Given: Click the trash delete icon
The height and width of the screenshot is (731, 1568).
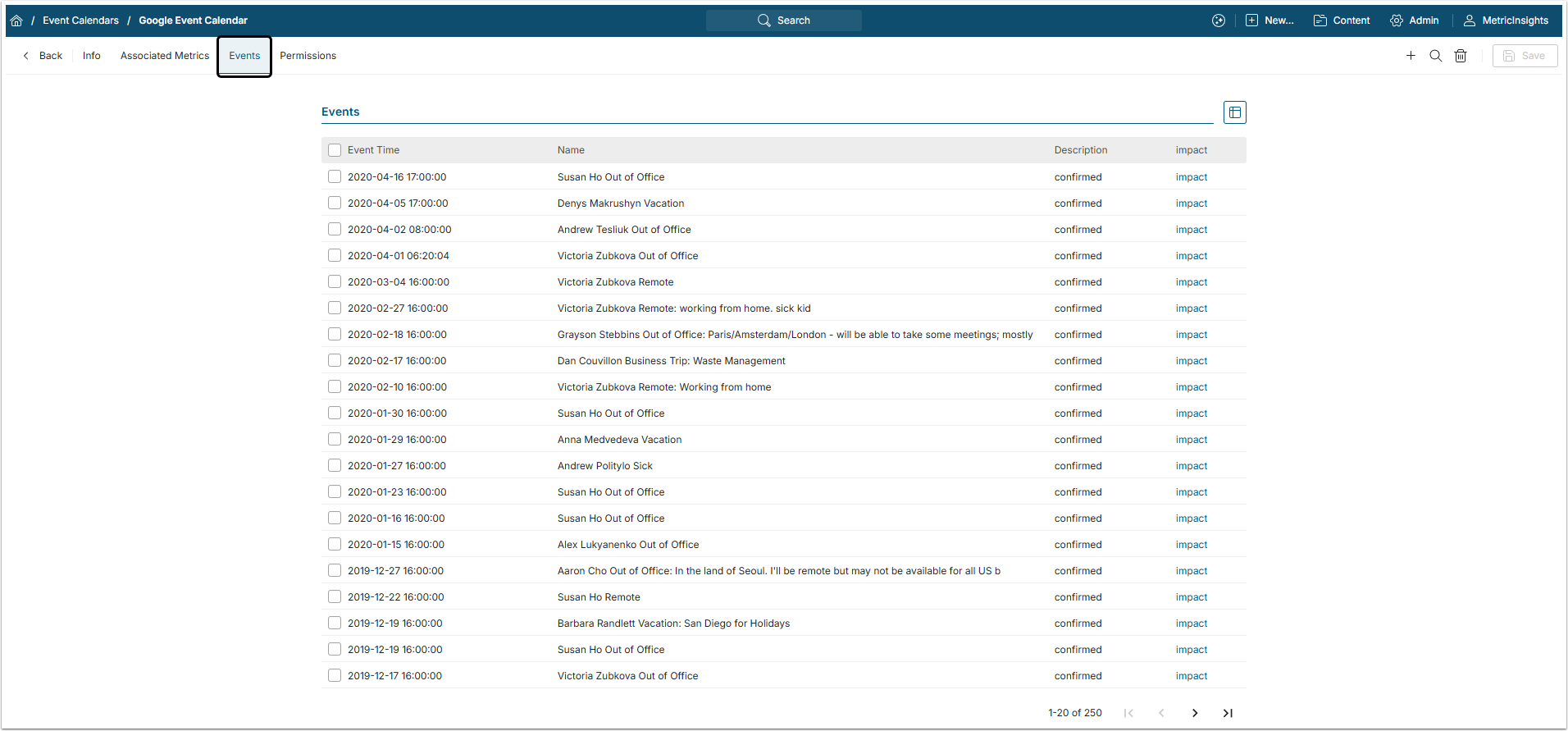Looking at the screenshot, I should tap(1461, 56).
